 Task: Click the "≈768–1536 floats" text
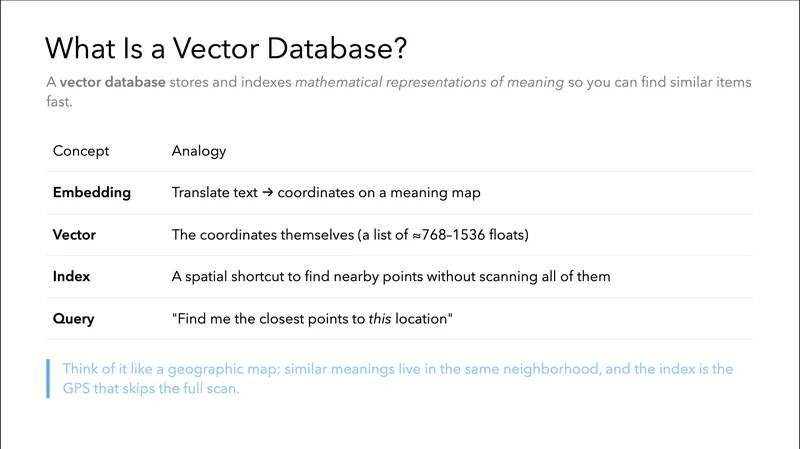471,235
